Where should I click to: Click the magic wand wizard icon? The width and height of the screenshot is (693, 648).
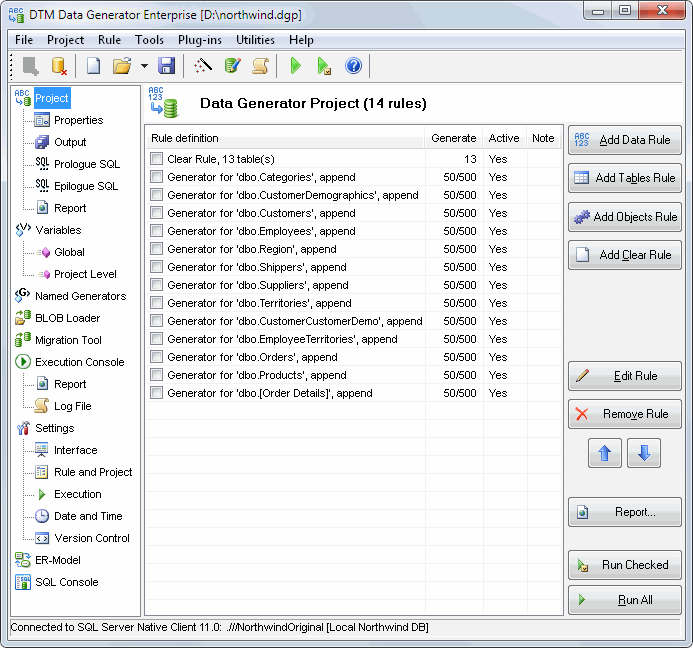[203, 66]
